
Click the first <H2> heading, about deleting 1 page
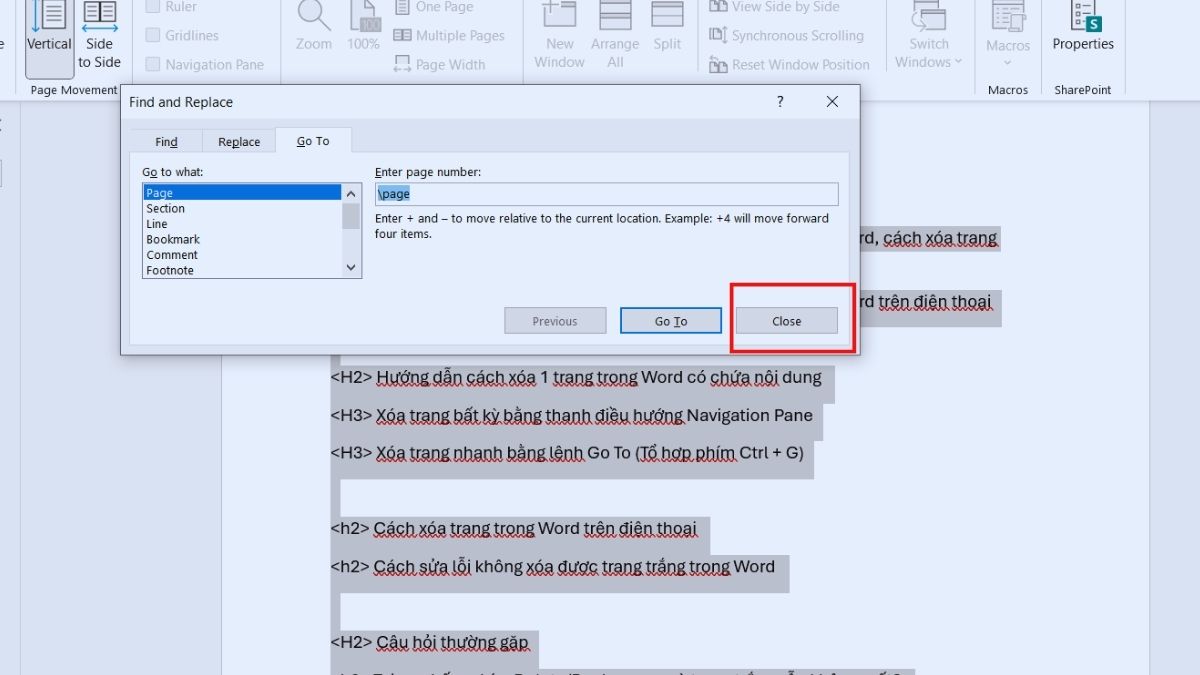[576, 377]
